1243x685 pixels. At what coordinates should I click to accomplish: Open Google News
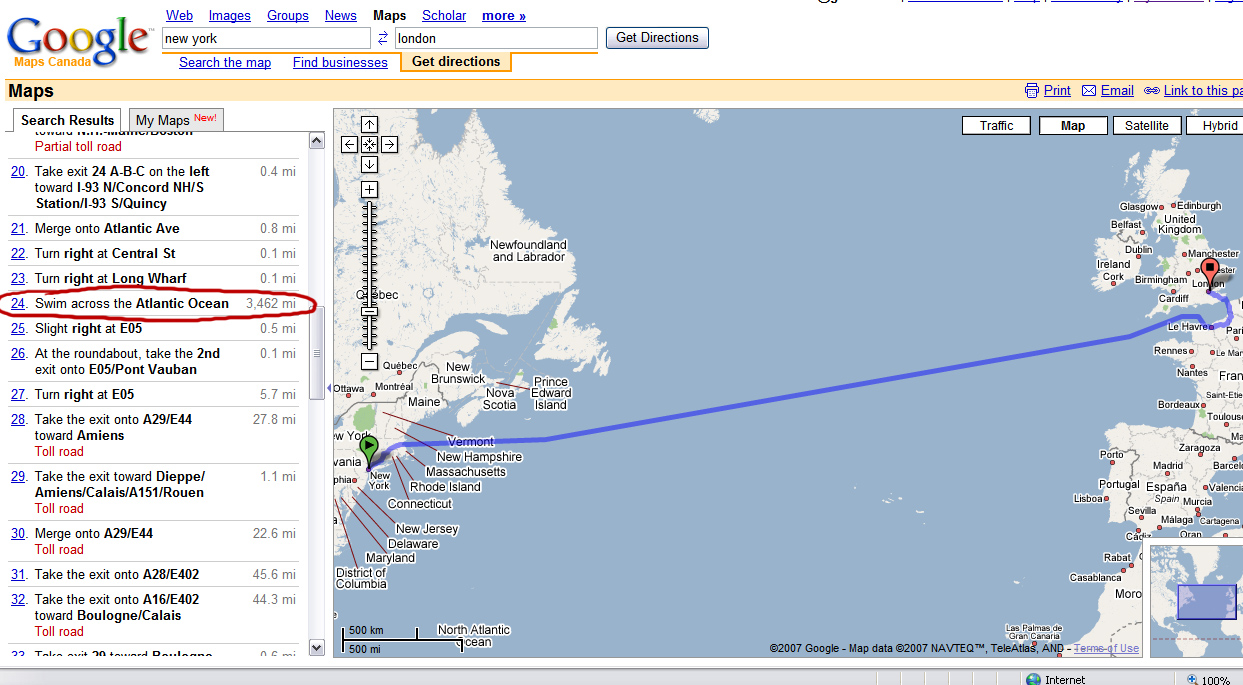(x=341, y=15)
